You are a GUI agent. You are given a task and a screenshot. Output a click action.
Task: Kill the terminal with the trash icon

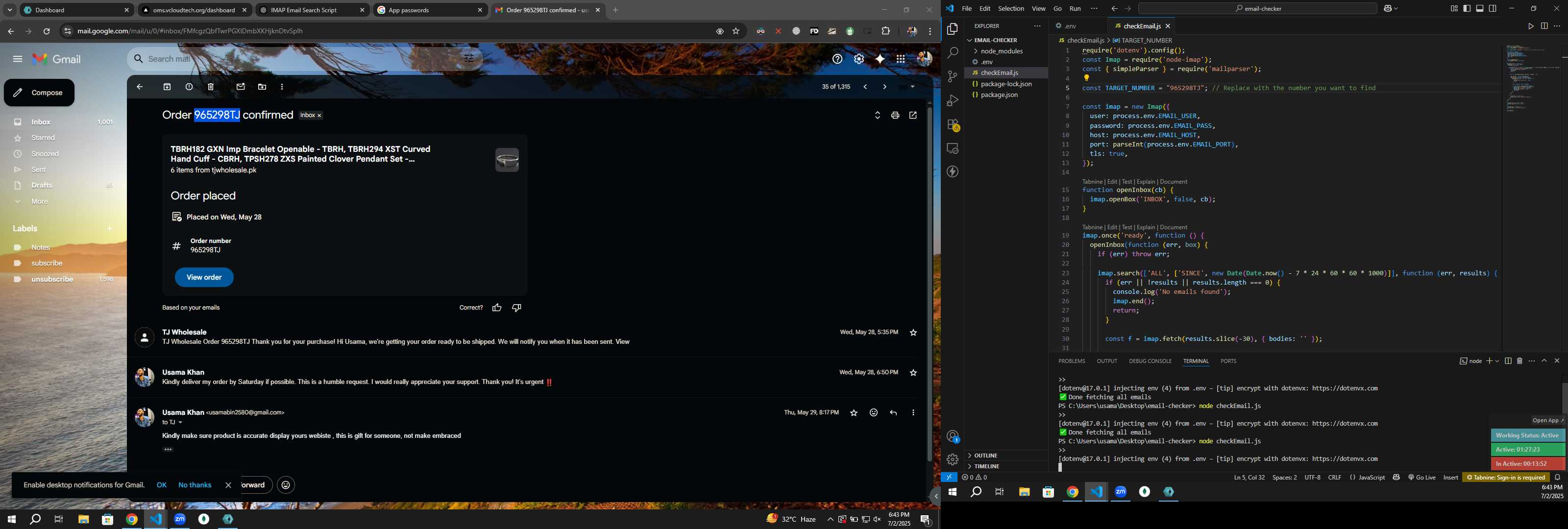coord(1520,361)
